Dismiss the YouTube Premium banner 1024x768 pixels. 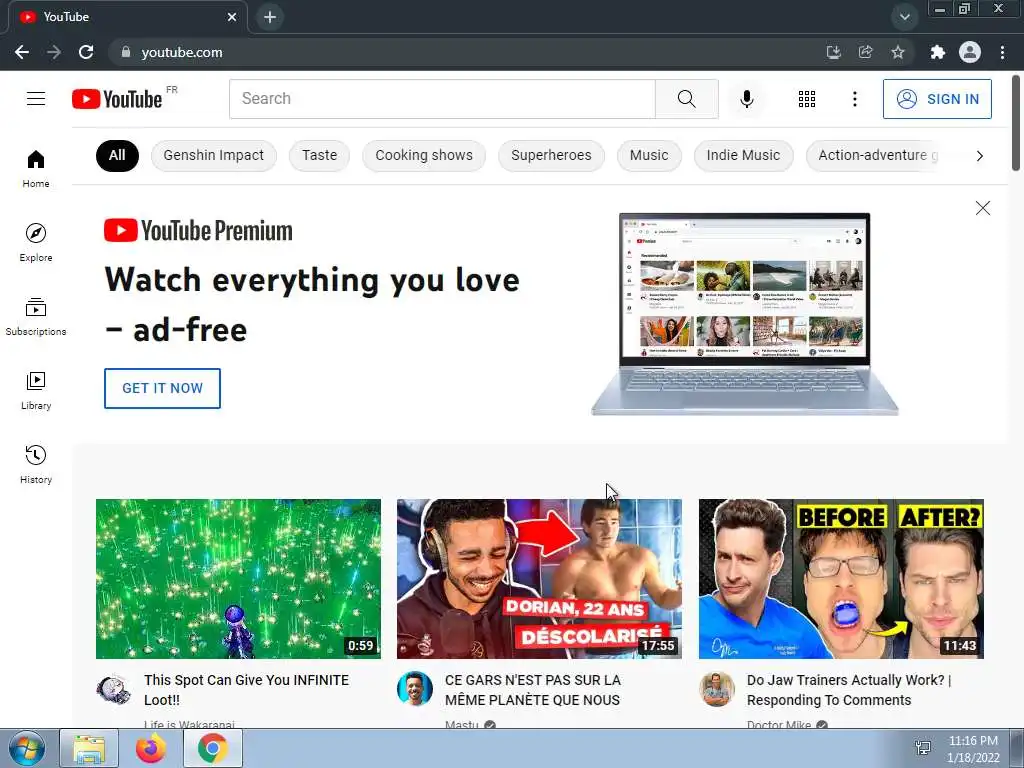coord(982,208)
